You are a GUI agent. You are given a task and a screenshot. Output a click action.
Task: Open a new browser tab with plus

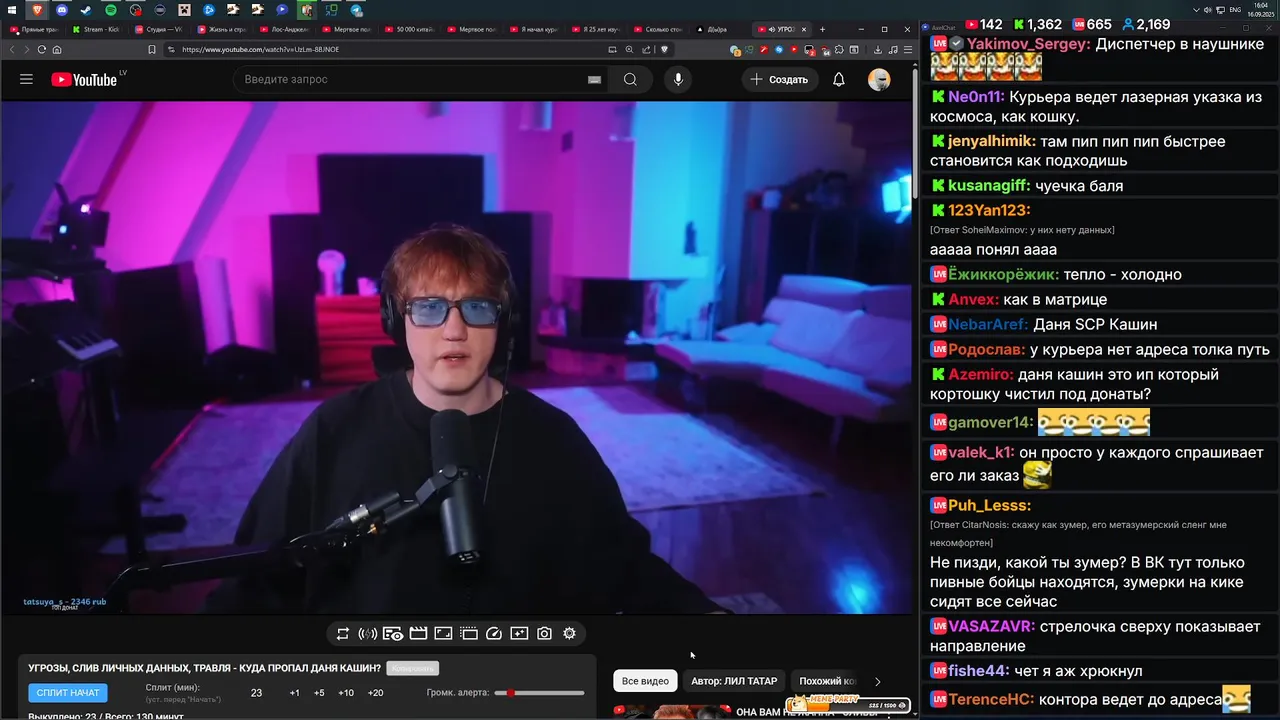pos(822,29)
